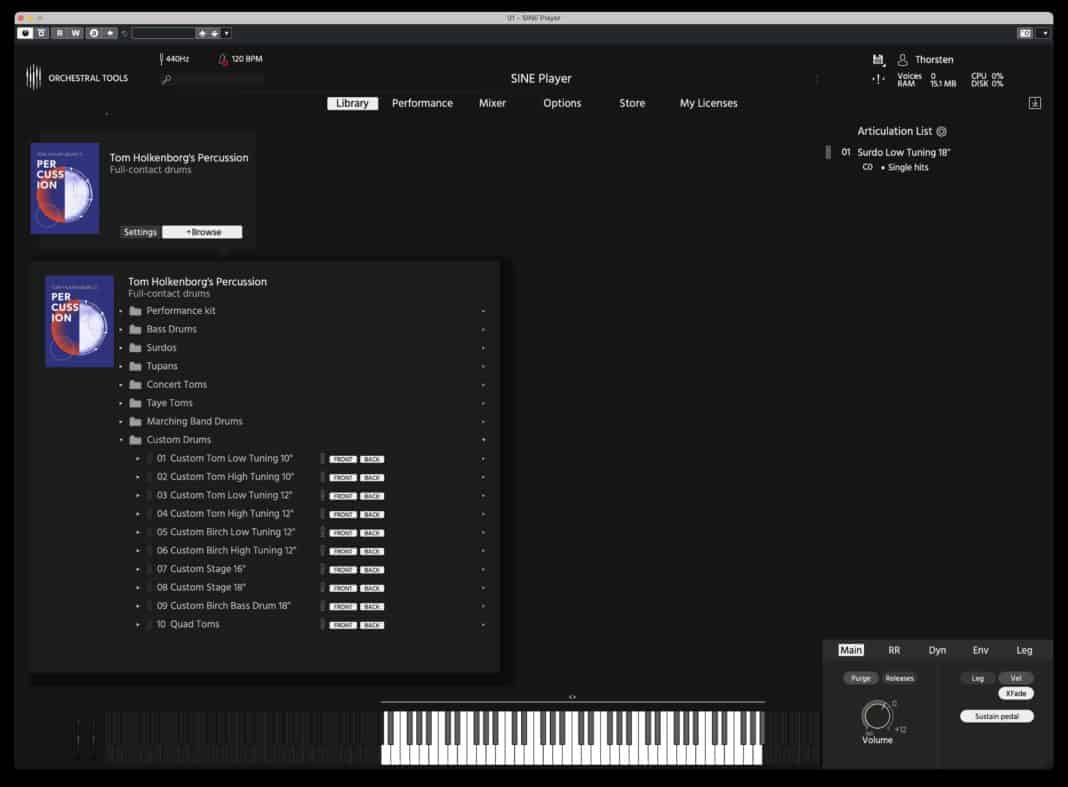Collapse the Custom Drums folder

pyautogui.click(x=124, y=439)
